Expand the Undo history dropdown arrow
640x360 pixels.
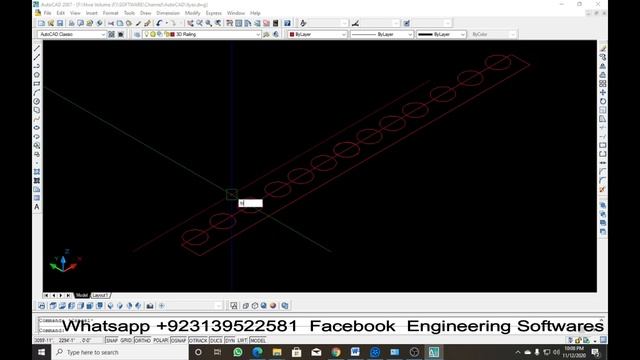[x=167, y=23]
